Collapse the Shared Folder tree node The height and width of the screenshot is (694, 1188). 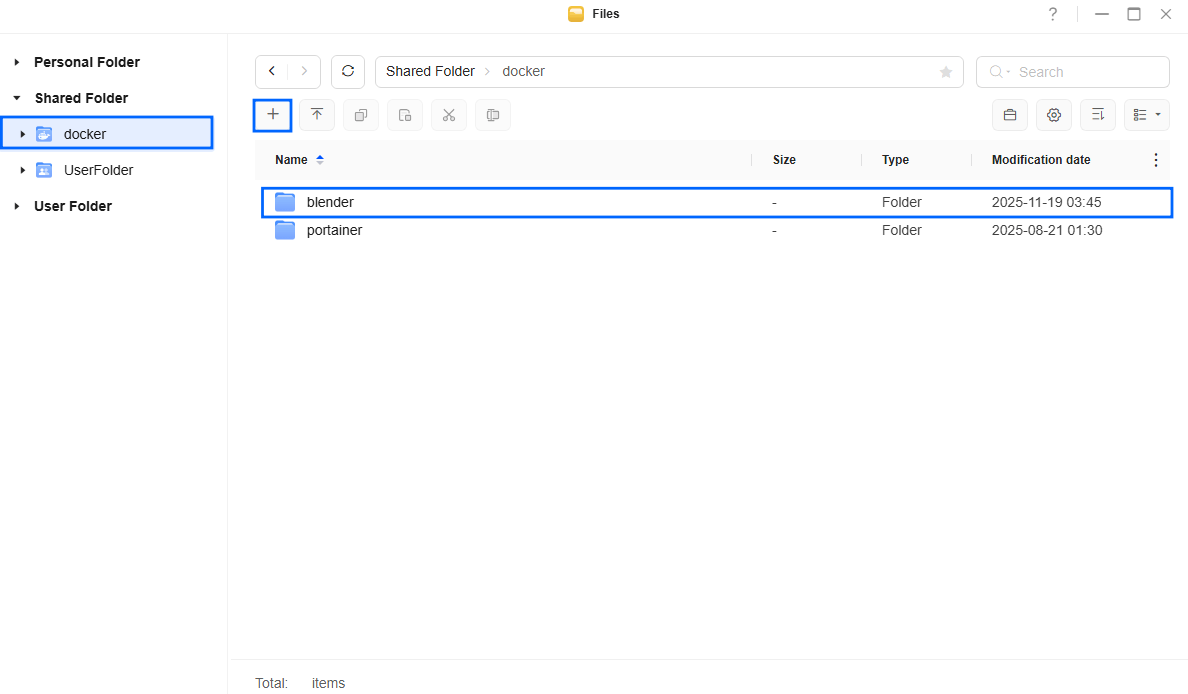[17, 98]
